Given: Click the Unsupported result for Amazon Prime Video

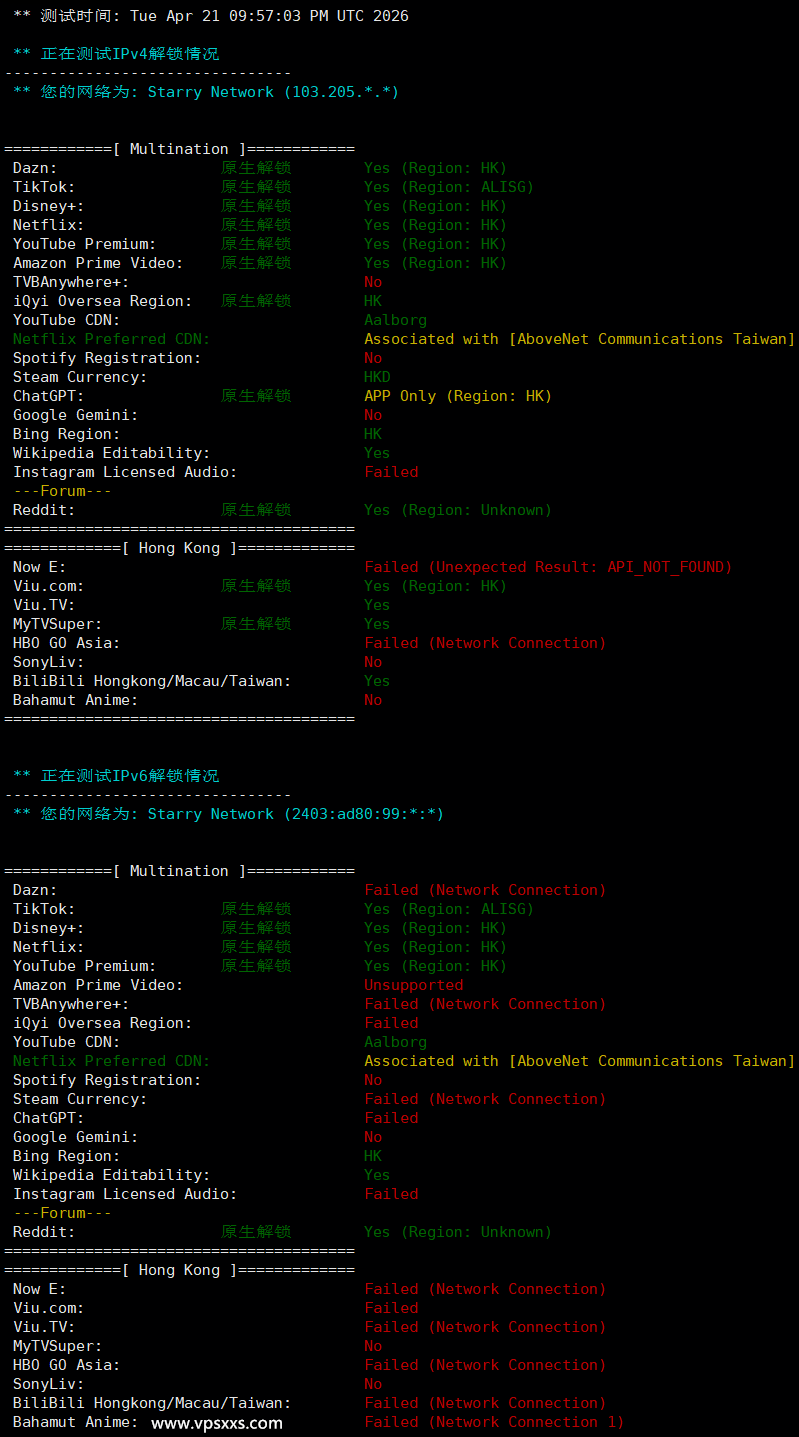Looking at the screenshot, I should 414,985.
